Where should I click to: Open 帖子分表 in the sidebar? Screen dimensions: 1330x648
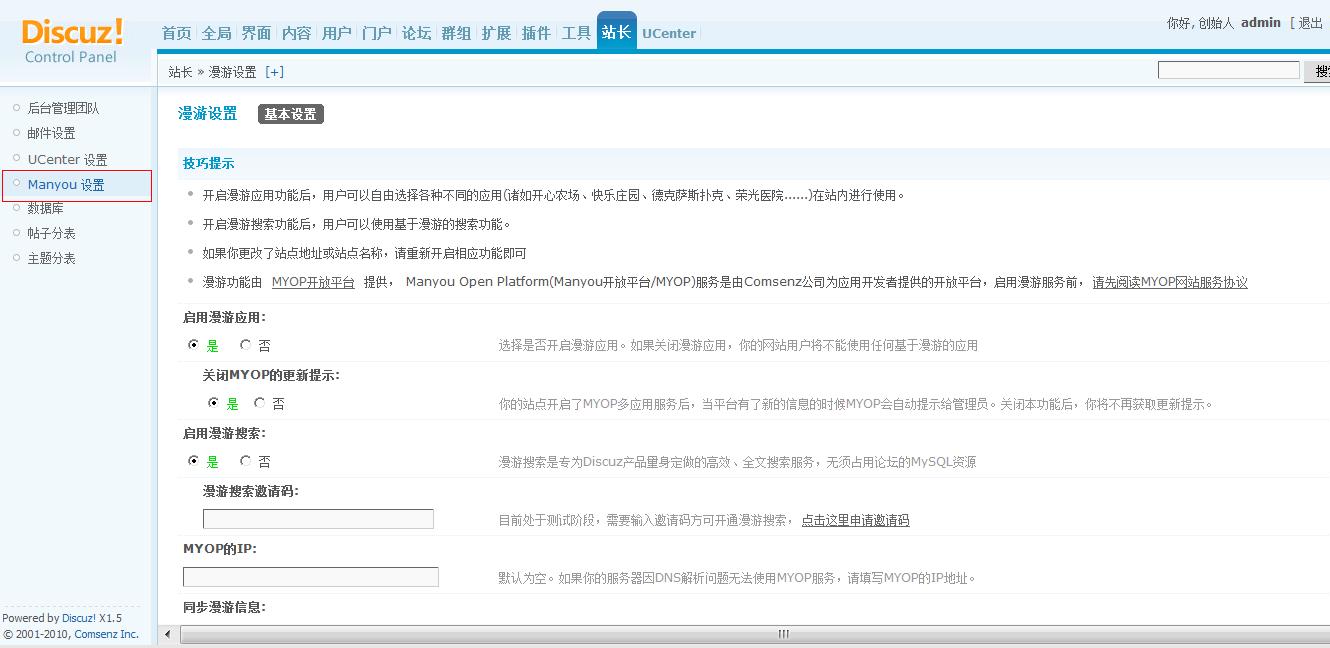[51, 233]
